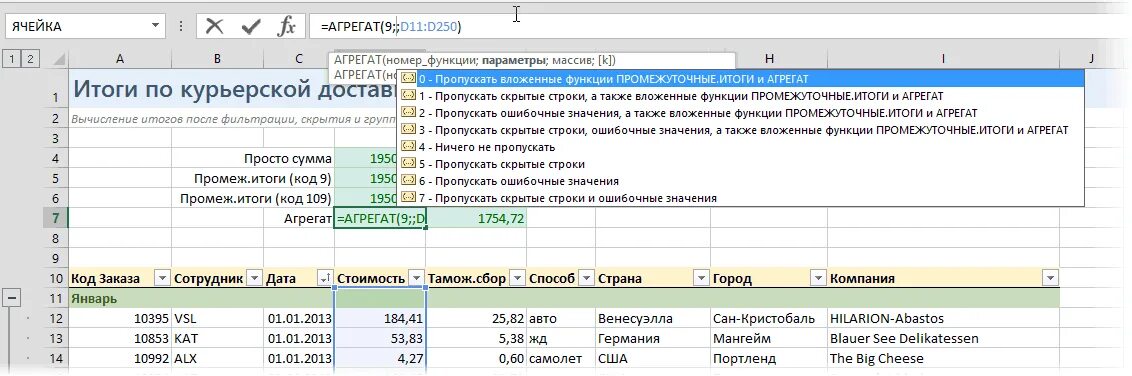This screenshot has height=376, width=1132.
Task: Click company cell Blauer See Delikatessen
Action: (x=943, y=338)
